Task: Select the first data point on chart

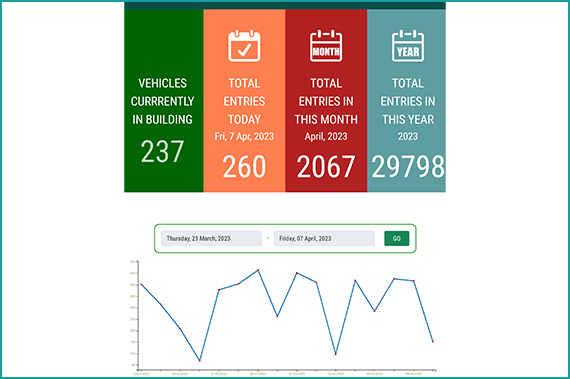Action: (x=141, y=284)
